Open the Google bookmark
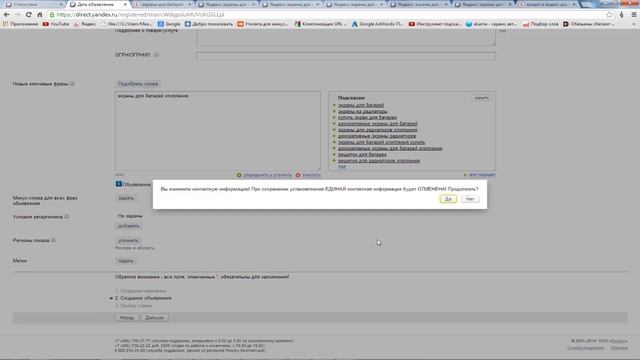Screen dimensions: 640x360 (169, 24)
